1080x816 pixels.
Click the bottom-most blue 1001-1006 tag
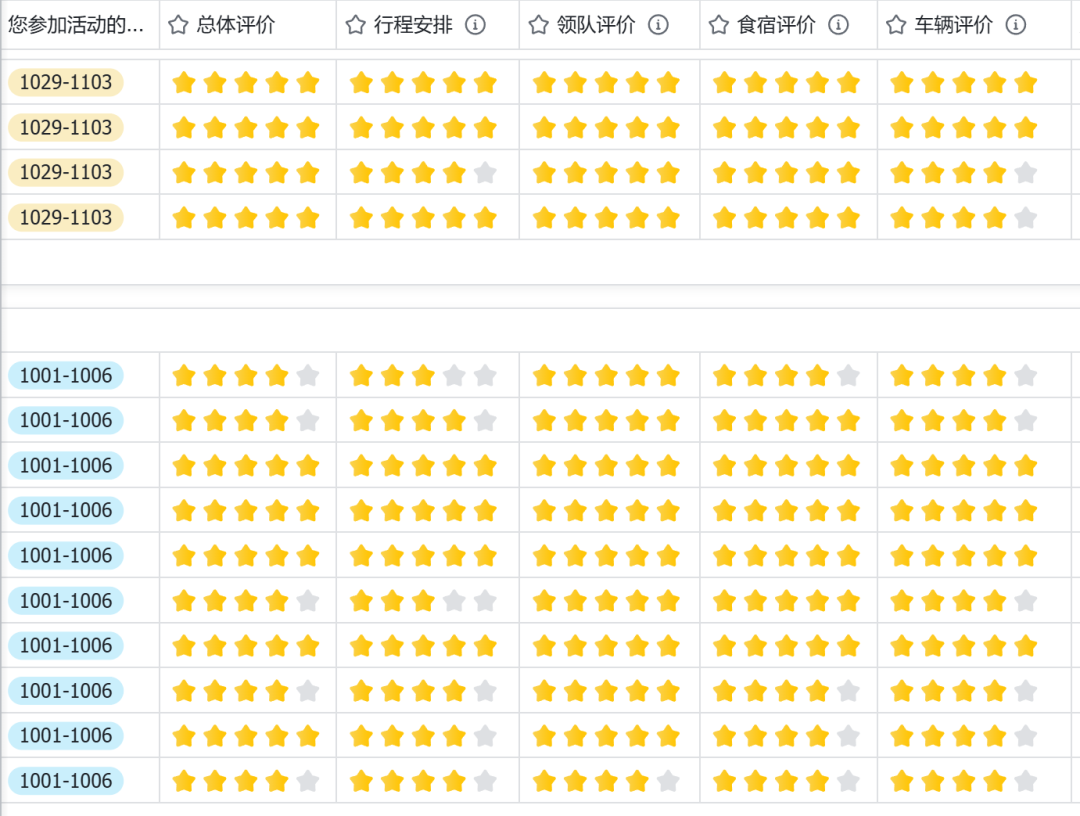click(x=66, y=781)
